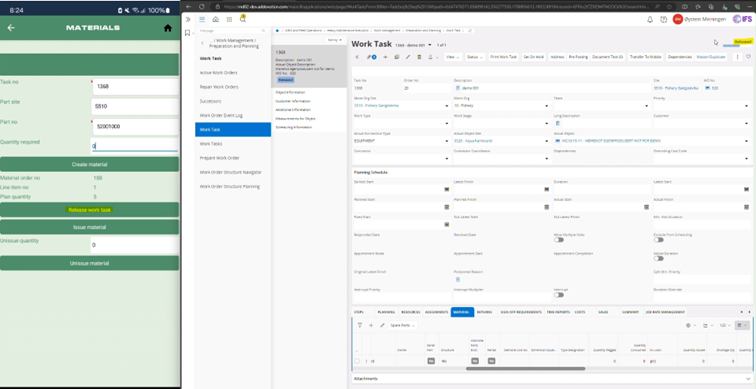Expand the Status dropdown in toolbar
This screenshot has height=389, width=756.
[x=474, y=57]
